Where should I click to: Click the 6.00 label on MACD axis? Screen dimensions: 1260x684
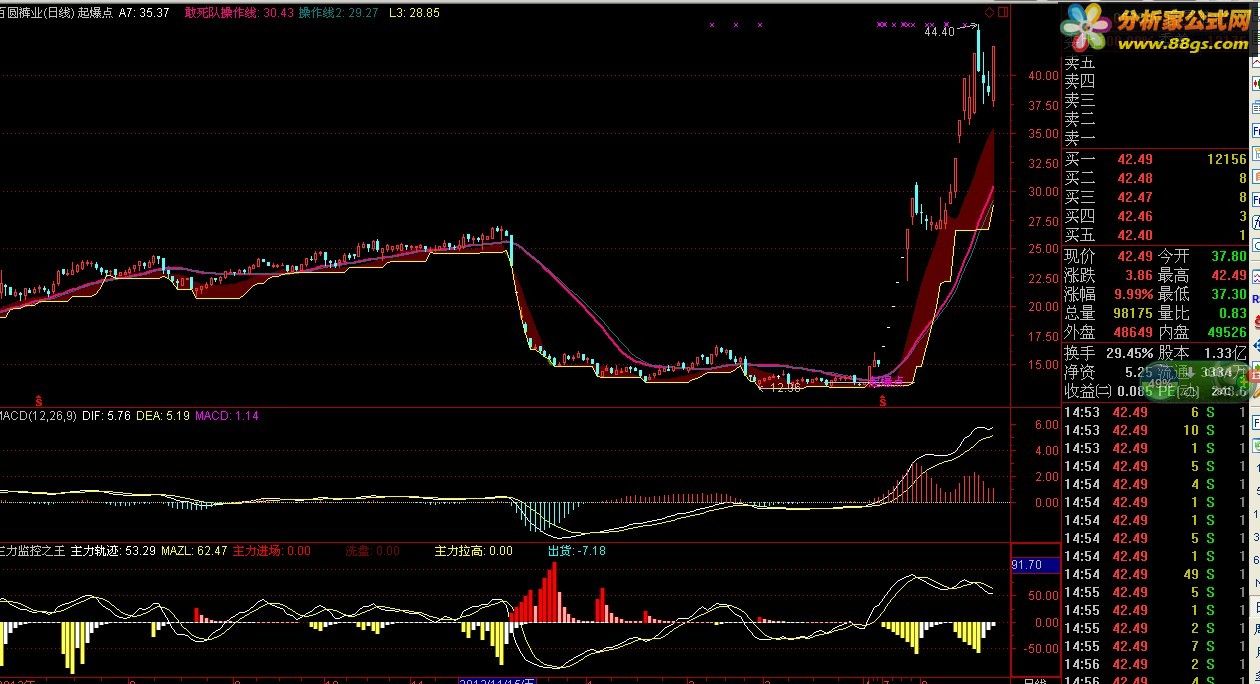coord(1046,424)
